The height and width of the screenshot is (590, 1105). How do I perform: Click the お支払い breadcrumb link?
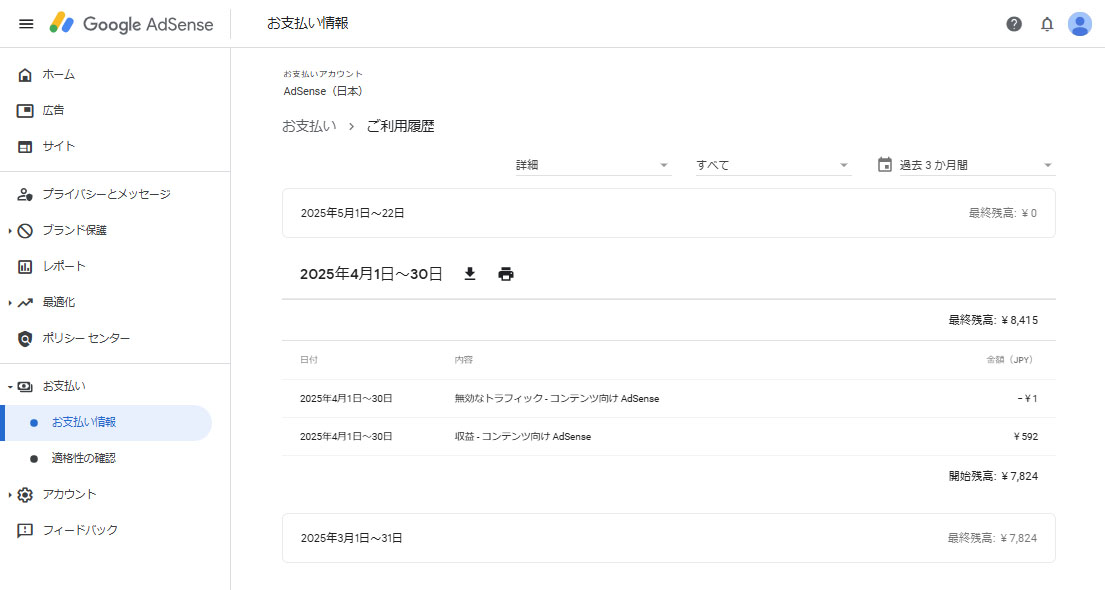309,126
